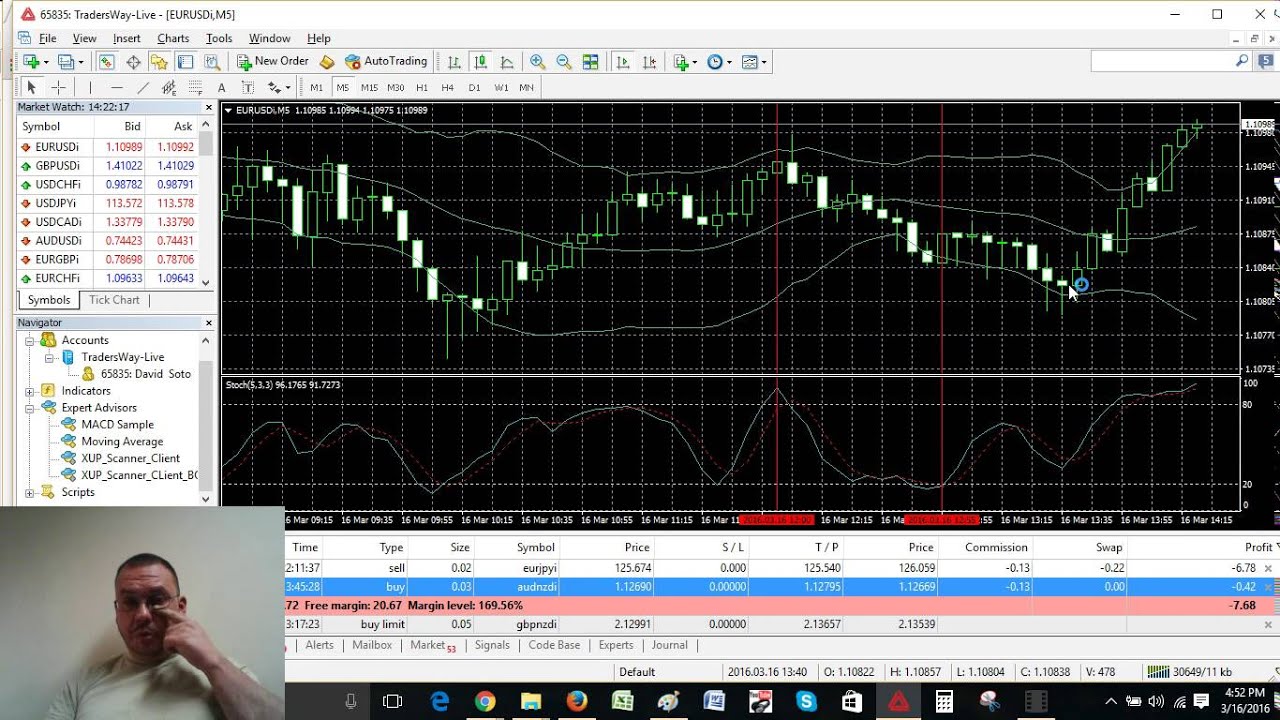Click the Market Watch vertical scrollbar
This screenshot has height=720, width=1280.
206,204
